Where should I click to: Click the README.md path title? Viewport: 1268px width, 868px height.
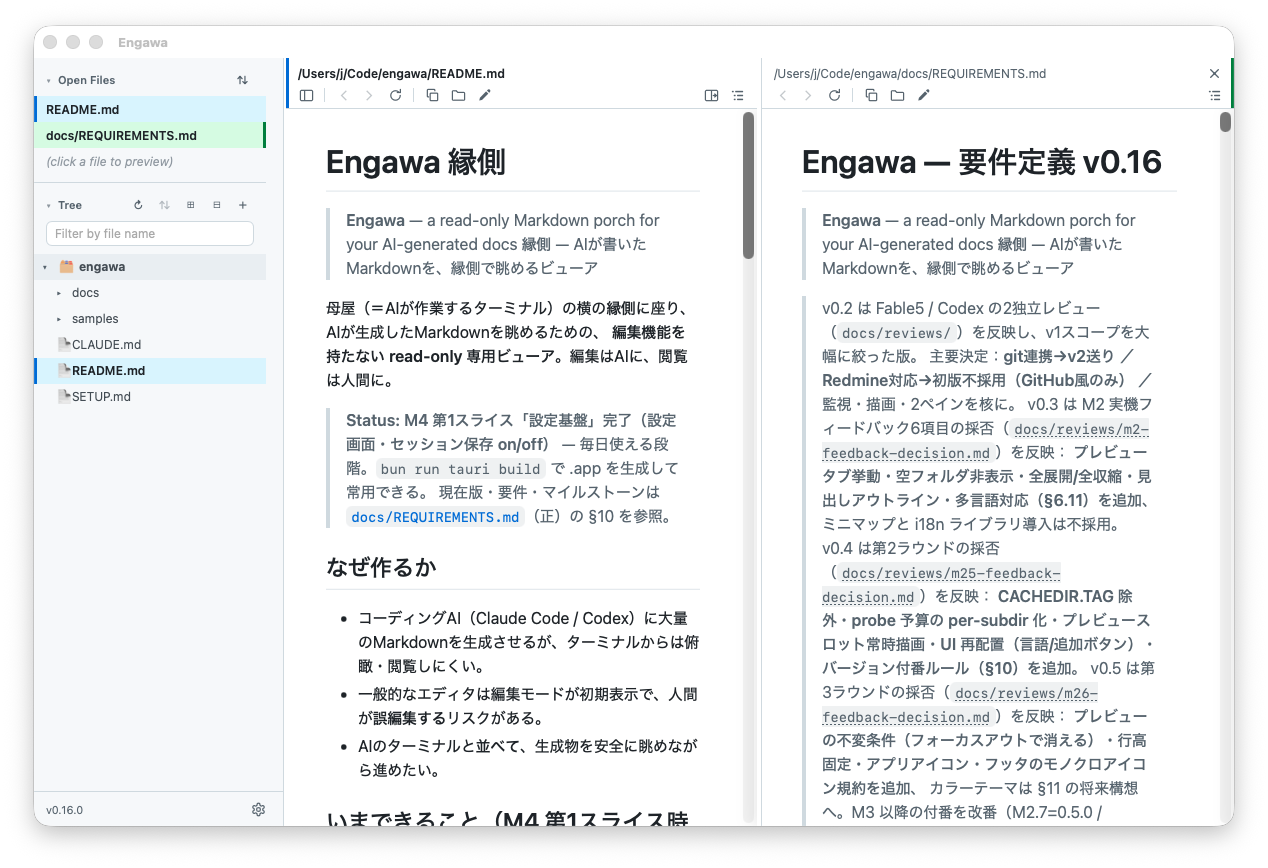pos(401,74)
